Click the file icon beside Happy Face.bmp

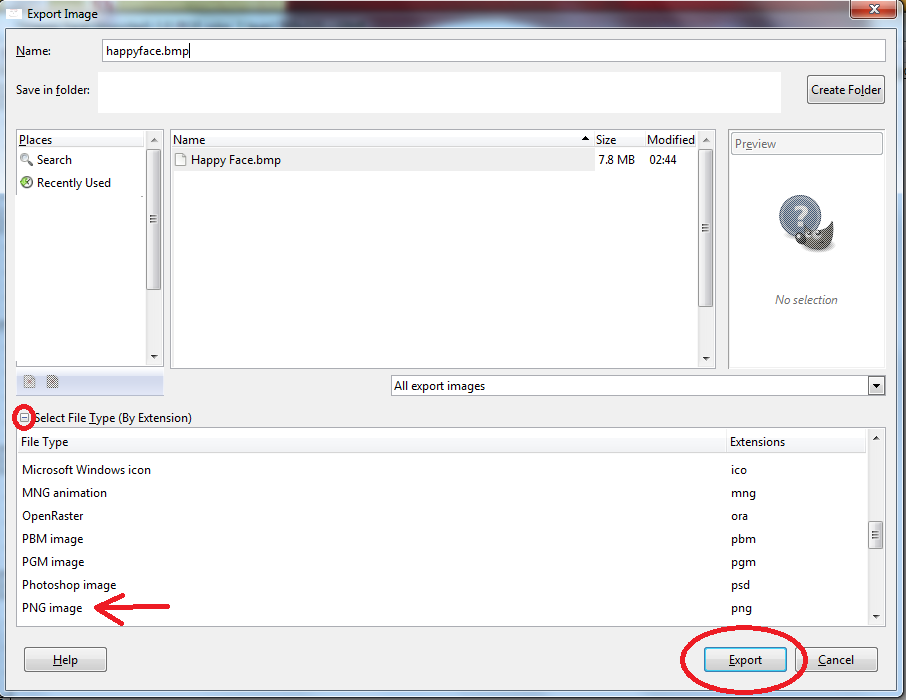coord(181,160)
